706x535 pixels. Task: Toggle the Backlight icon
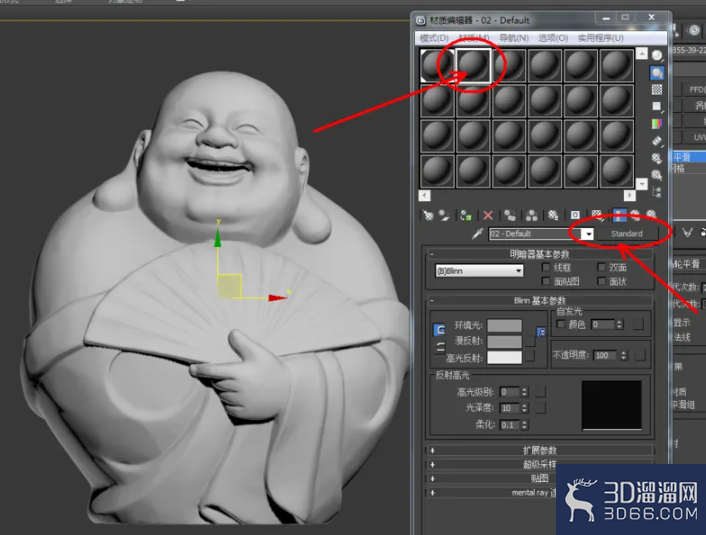[x=657, y=73]
